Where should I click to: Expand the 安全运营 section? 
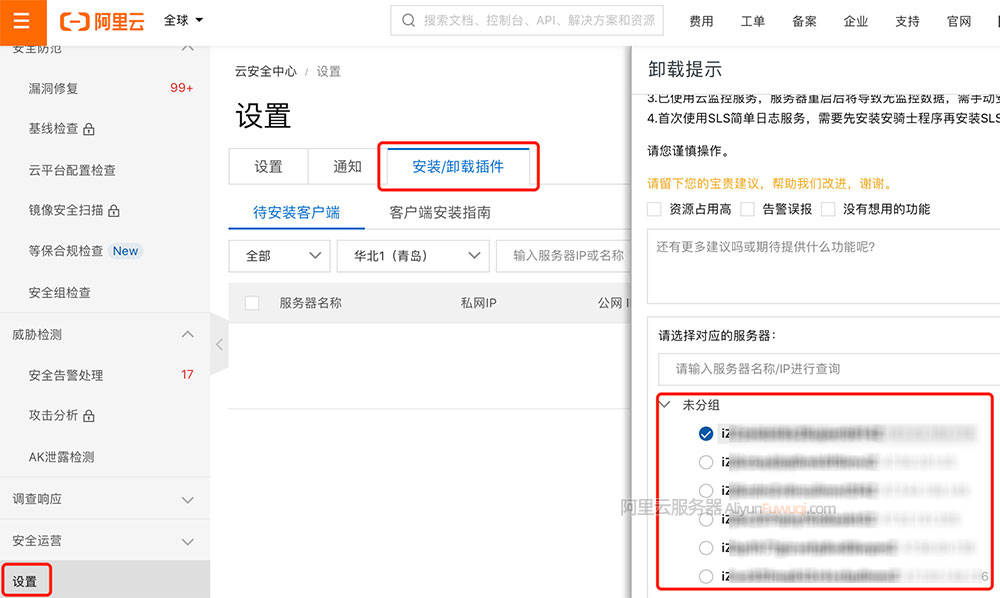pyautogui.click(x=188, y=541)
